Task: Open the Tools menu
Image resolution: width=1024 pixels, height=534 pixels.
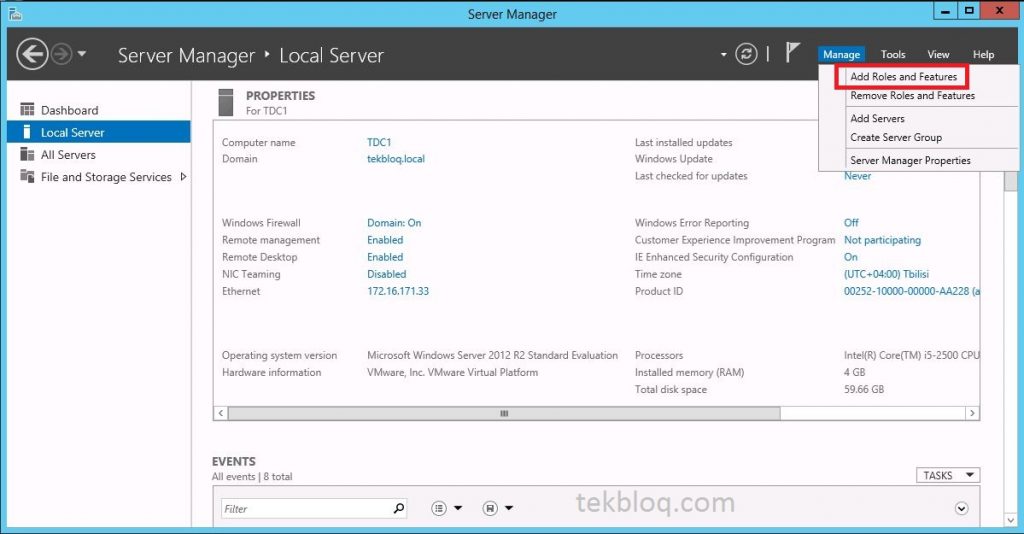Action: point(893,54)
